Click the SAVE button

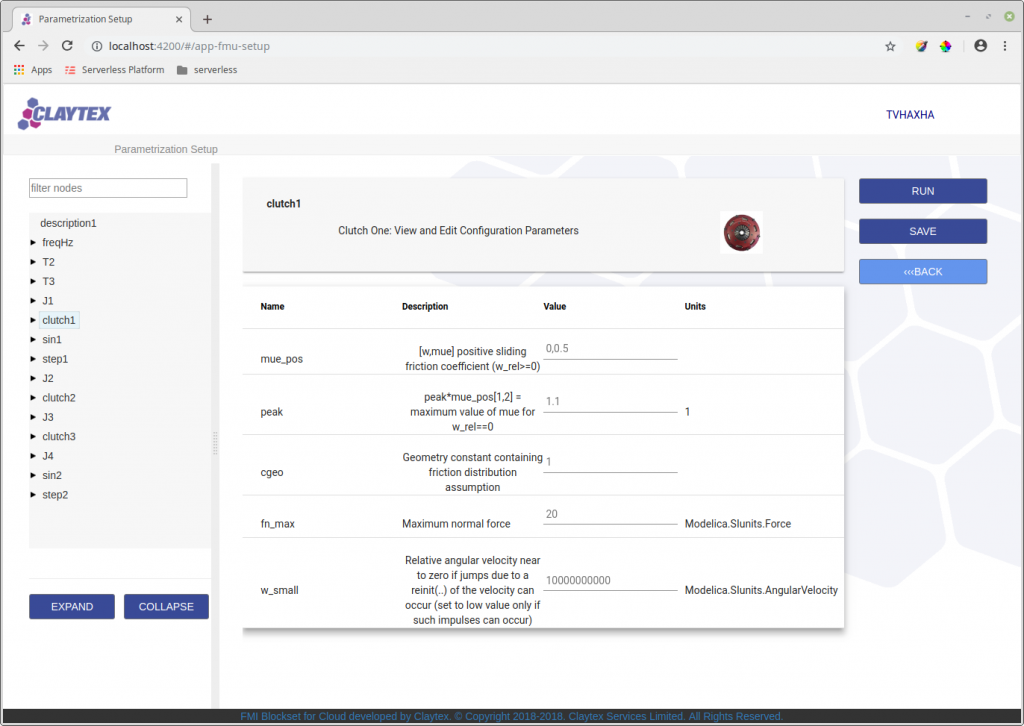923,232
